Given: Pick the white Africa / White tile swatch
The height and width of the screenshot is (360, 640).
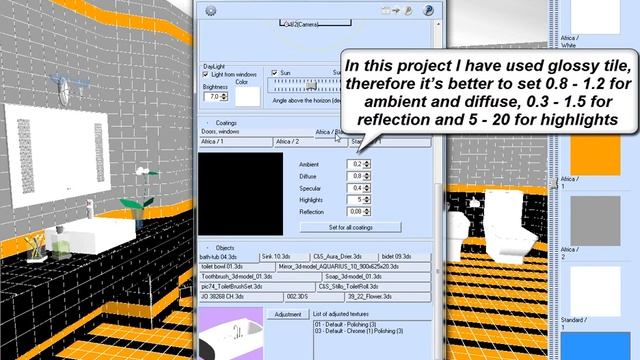Looking at the screenshot, I should (595, 17).
